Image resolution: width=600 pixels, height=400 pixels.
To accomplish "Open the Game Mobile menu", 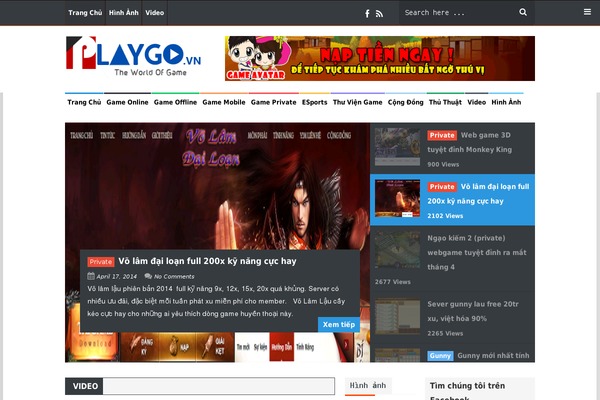I will point(224,102).
